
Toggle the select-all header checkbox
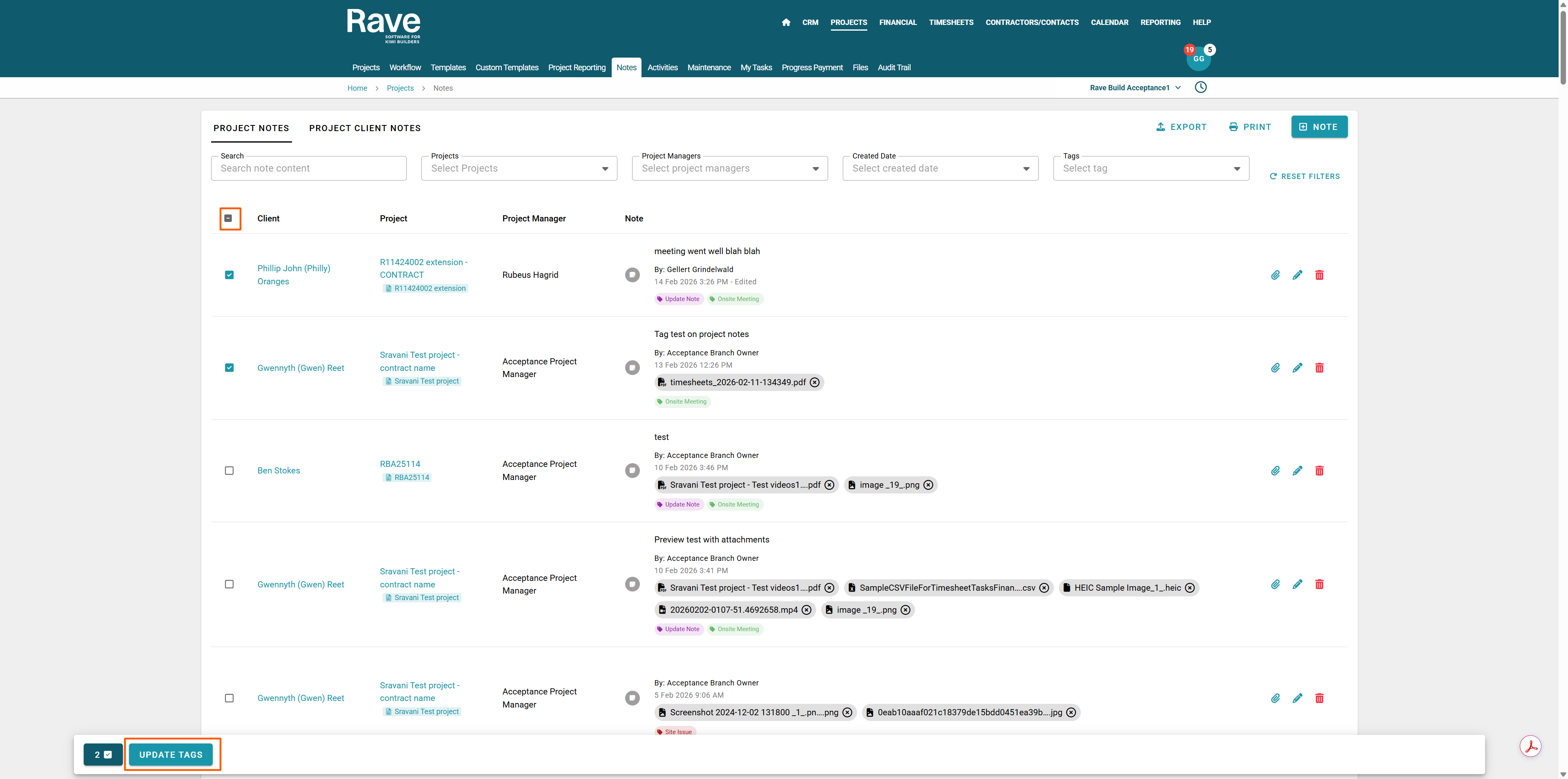(229, 218)
